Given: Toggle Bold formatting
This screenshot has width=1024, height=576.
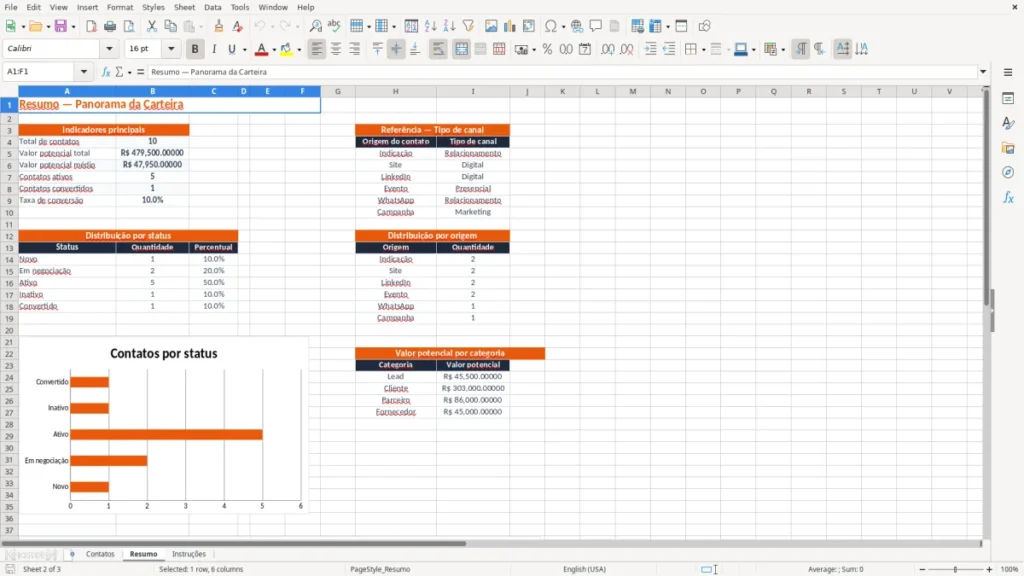Looking at the screenshot, I should pos(195,49).
